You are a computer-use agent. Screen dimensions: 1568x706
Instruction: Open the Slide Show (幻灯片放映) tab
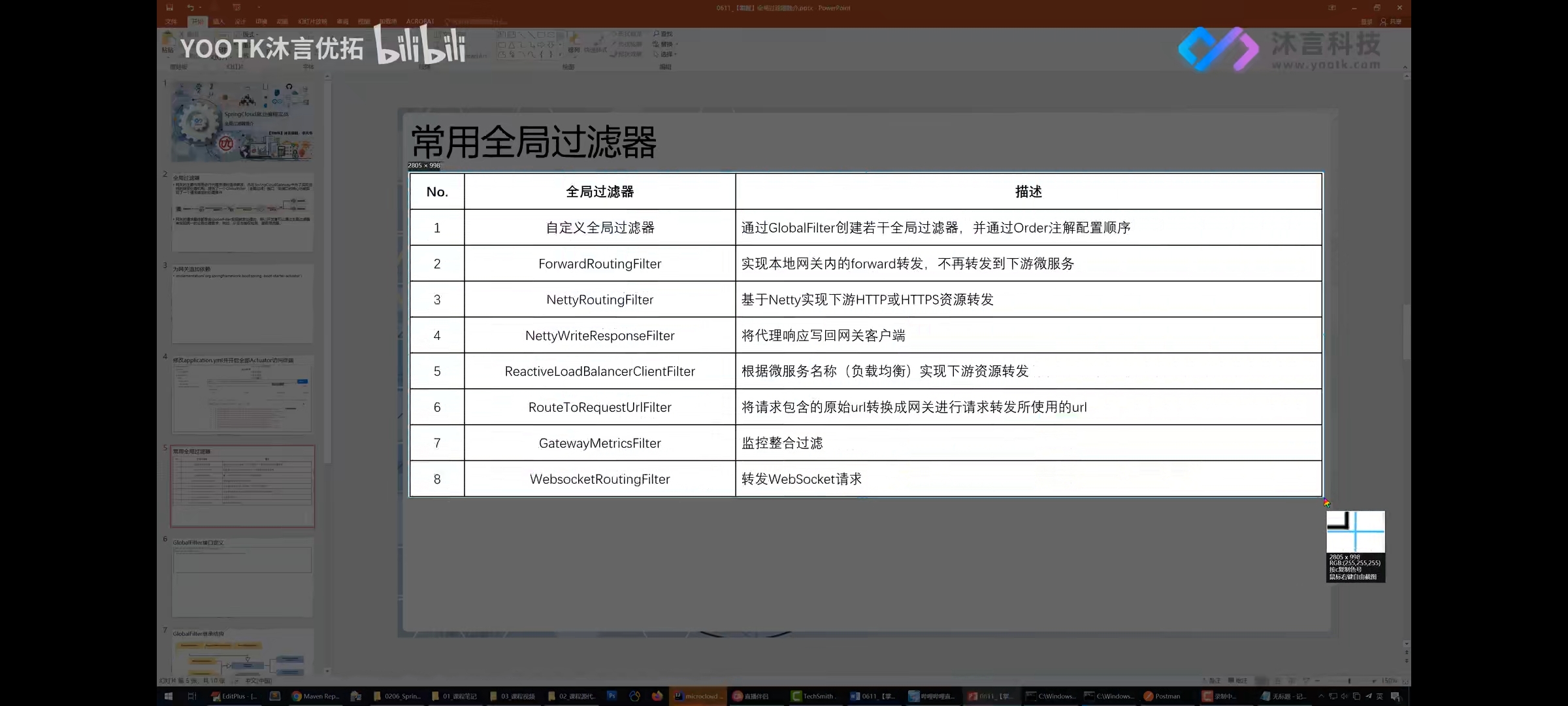(x=312, y=22)
